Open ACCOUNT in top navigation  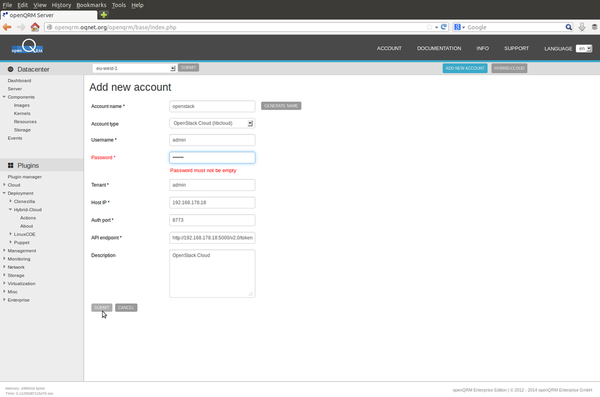tap(389, 48)
